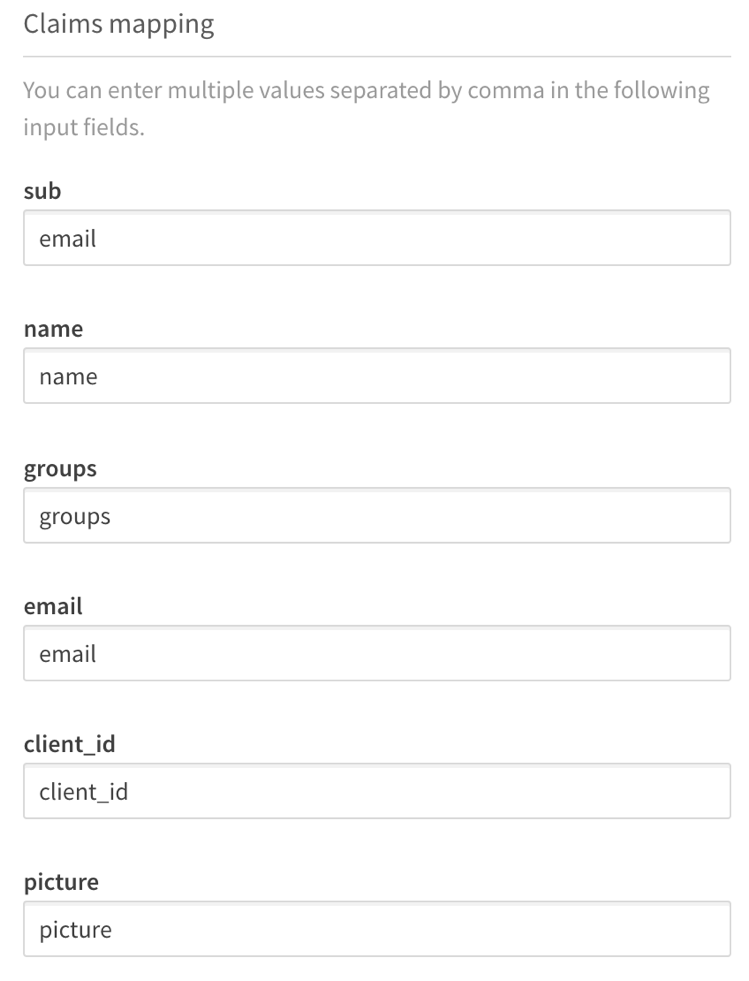Select the word 'picture' inside the picture field
Screen dimensions: 749x981
[x=74, y=929]
